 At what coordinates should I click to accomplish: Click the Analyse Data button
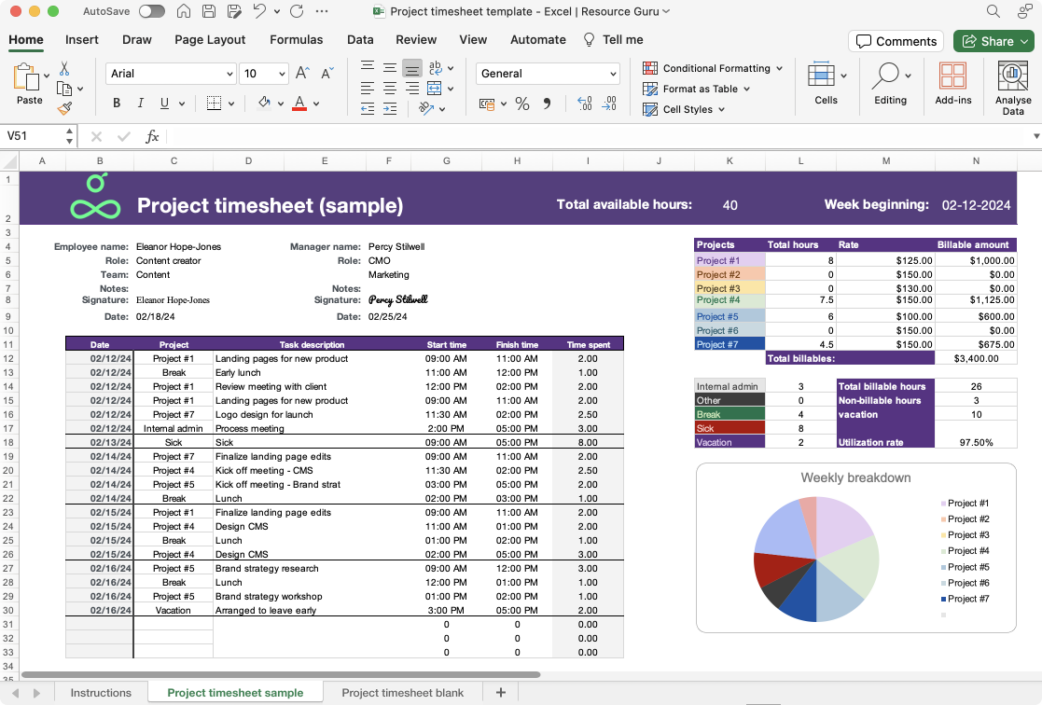coord(1013,87)
